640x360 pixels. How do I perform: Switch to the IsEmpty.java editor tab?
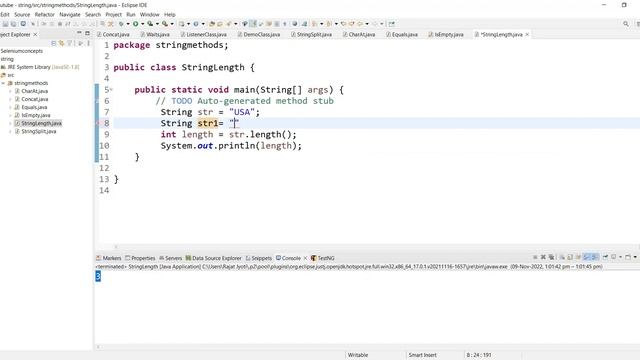point(446,35)
